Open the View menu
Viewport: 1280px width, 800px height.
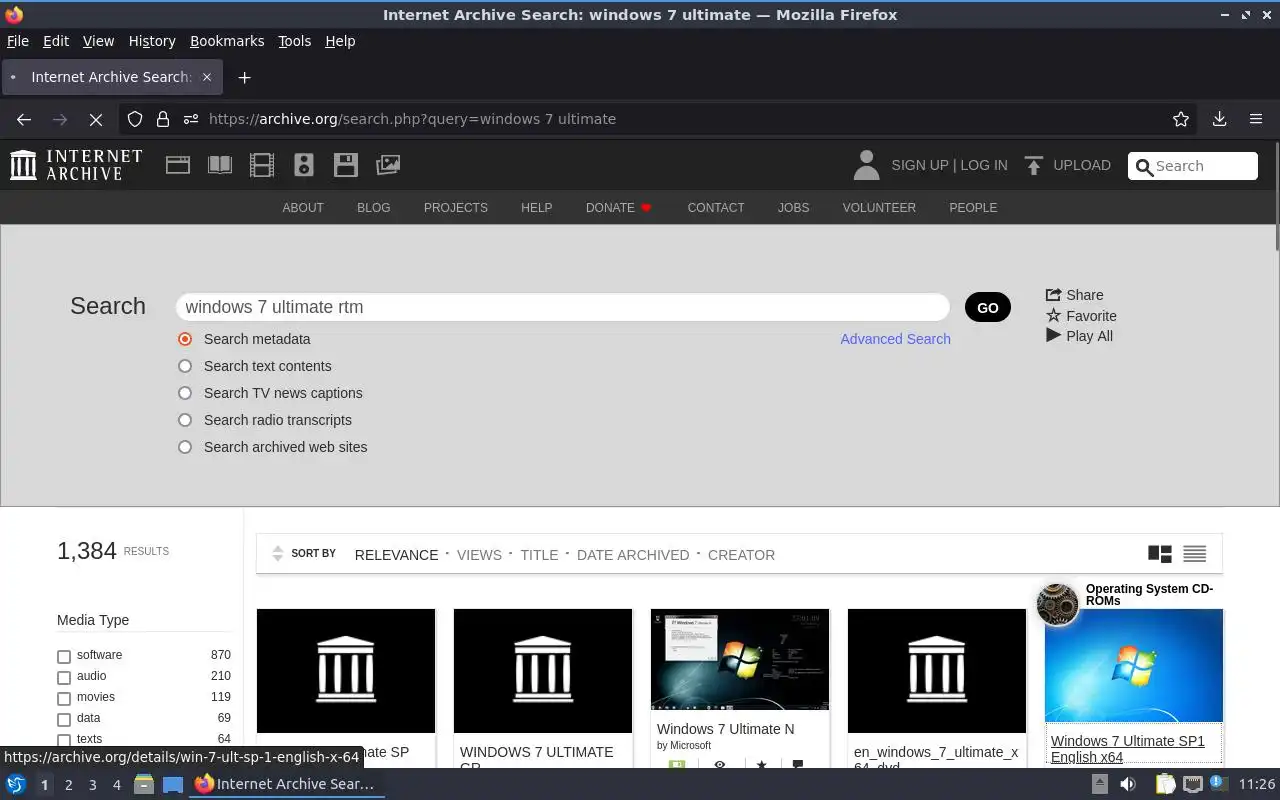pos(98,41)
